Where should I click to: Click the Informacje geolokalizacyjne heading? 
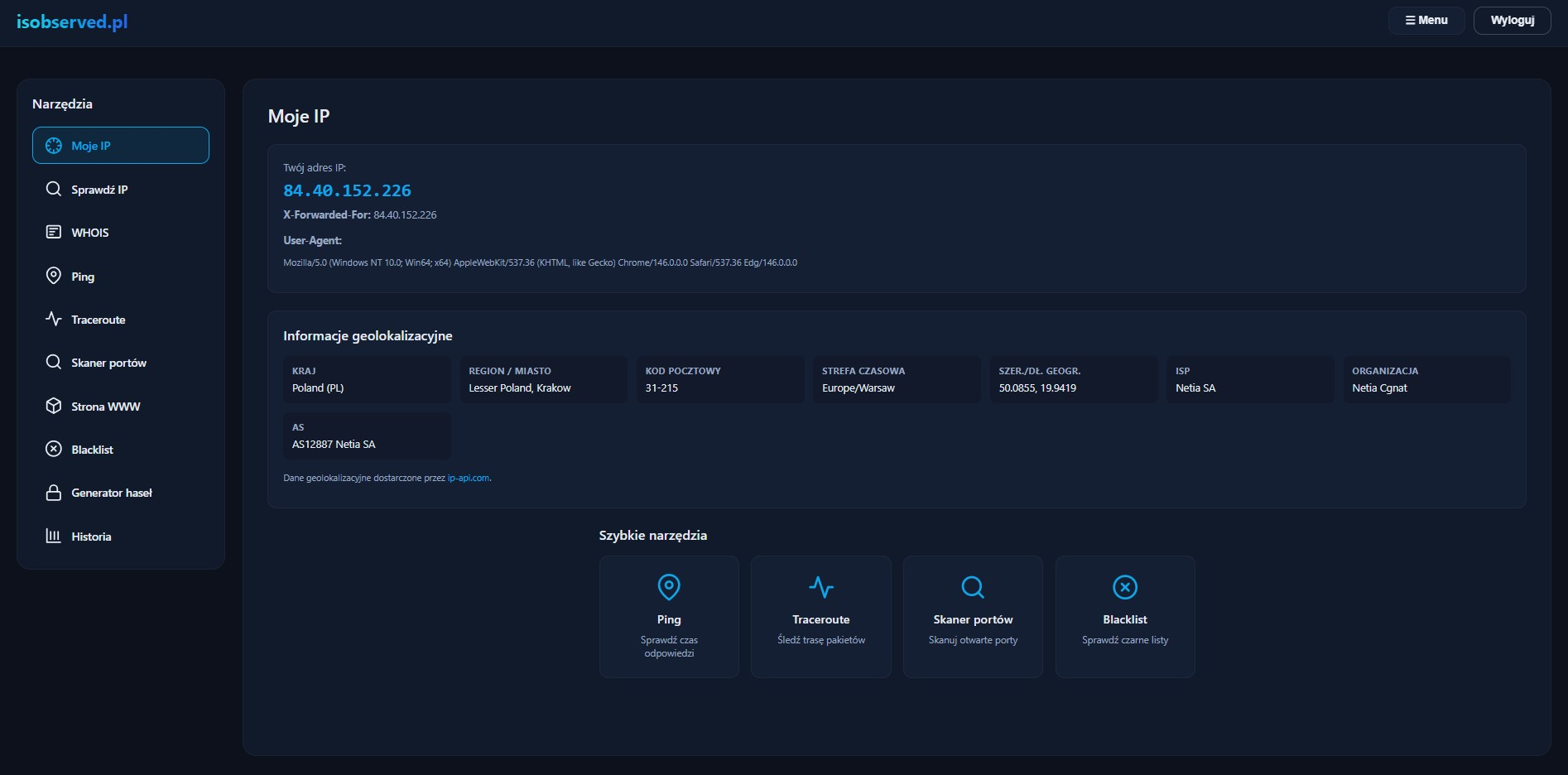click(368, 335)
